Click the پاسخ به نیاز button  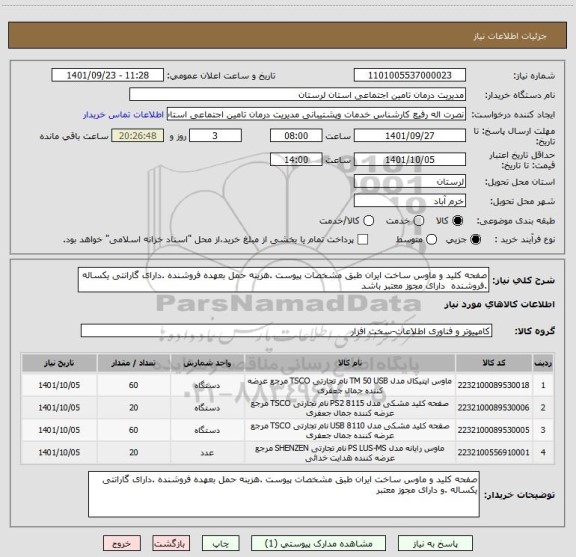[x=435, y=543]
